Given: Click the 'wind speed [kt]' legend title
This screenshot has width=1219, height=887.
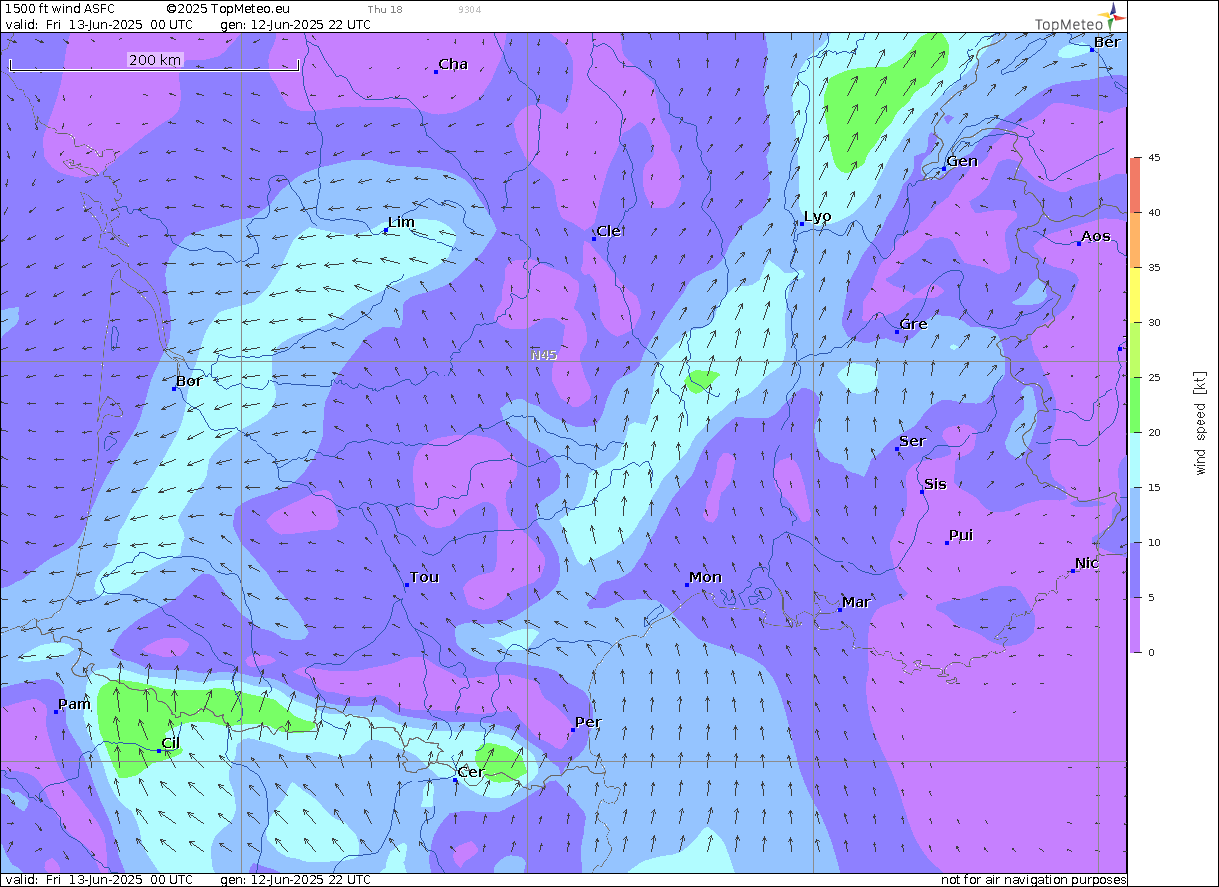Looking at the screenshot, I should coord(1200,422).
